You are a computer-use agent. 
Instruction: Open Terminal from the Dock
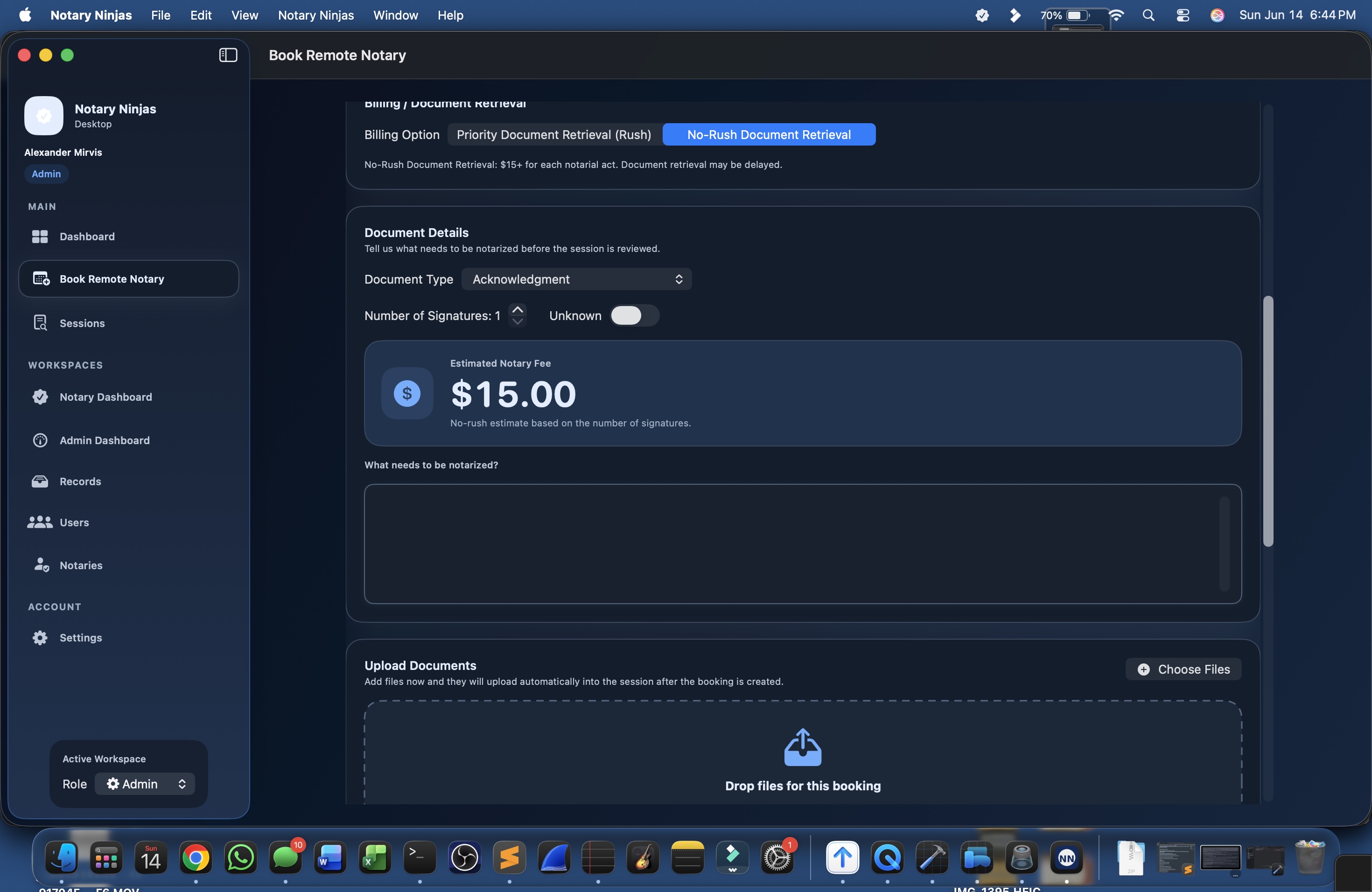[420, 858]
